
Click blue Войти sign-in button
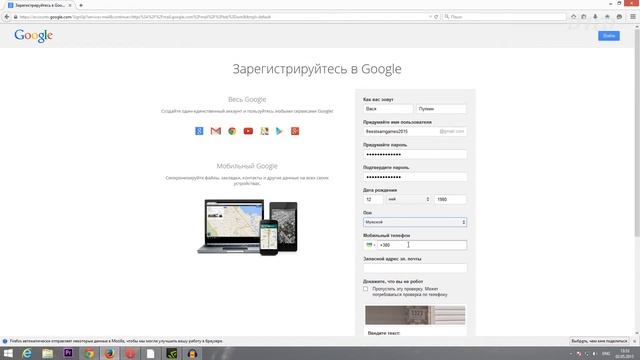coord(609,36)
